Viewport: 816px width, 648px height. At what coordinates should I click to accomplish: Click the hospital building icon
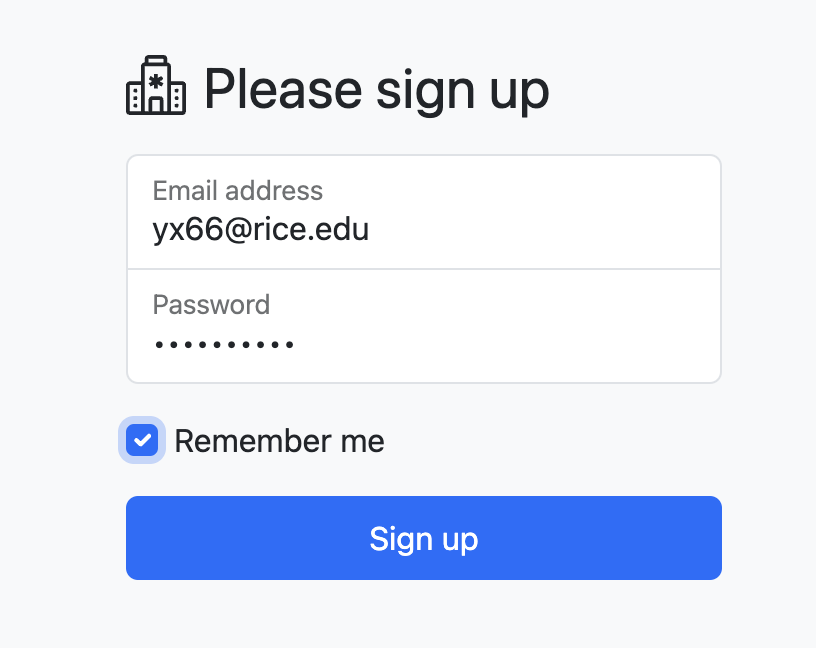click(x=156, y=87)
